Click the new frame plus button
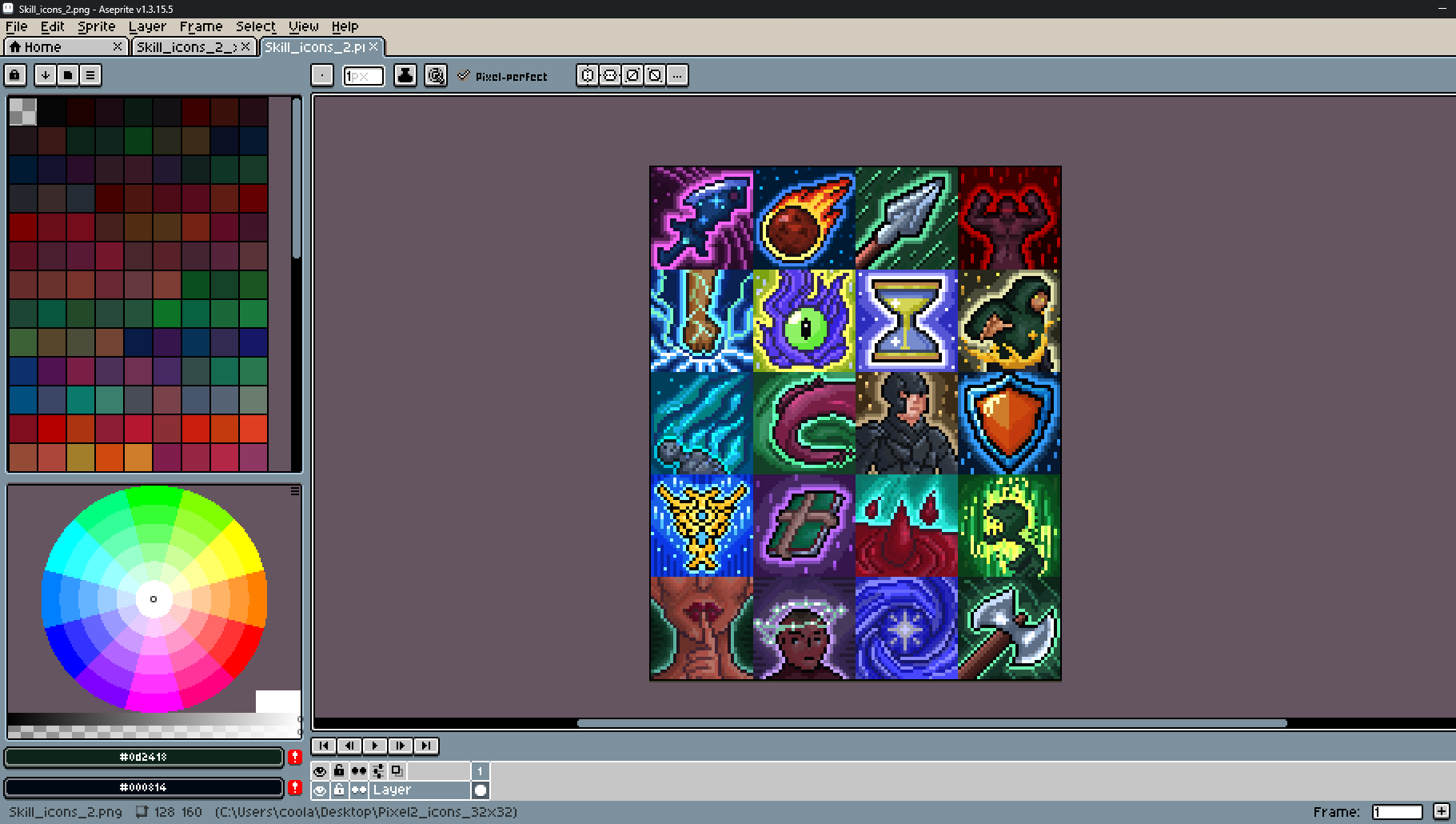 click(x=1442, y=811)
